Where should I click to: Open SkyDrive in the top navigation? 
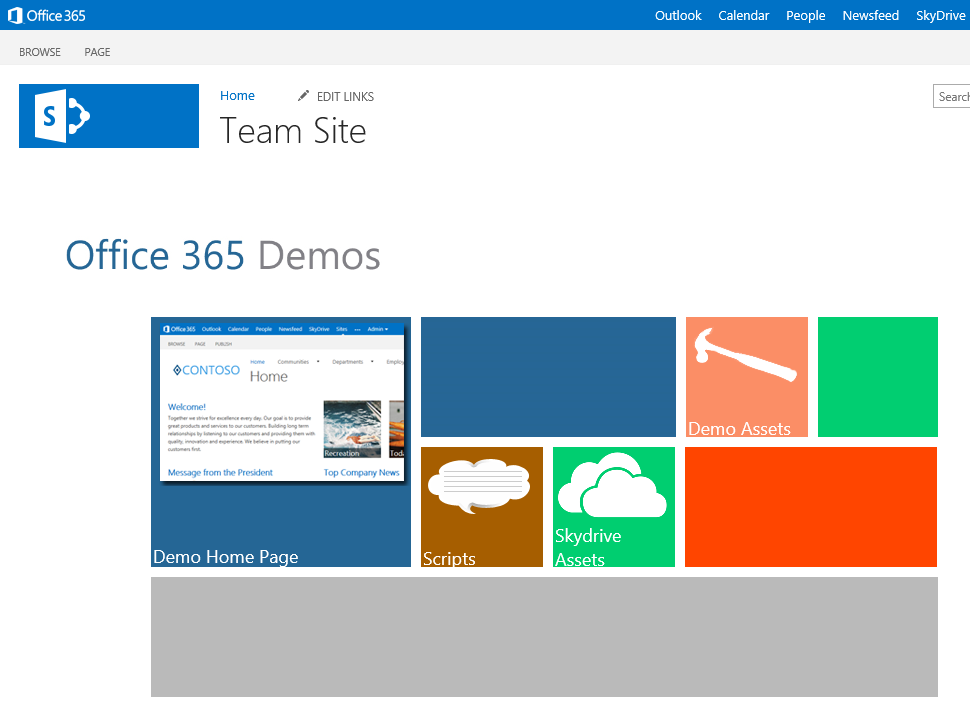coord(940,15)
